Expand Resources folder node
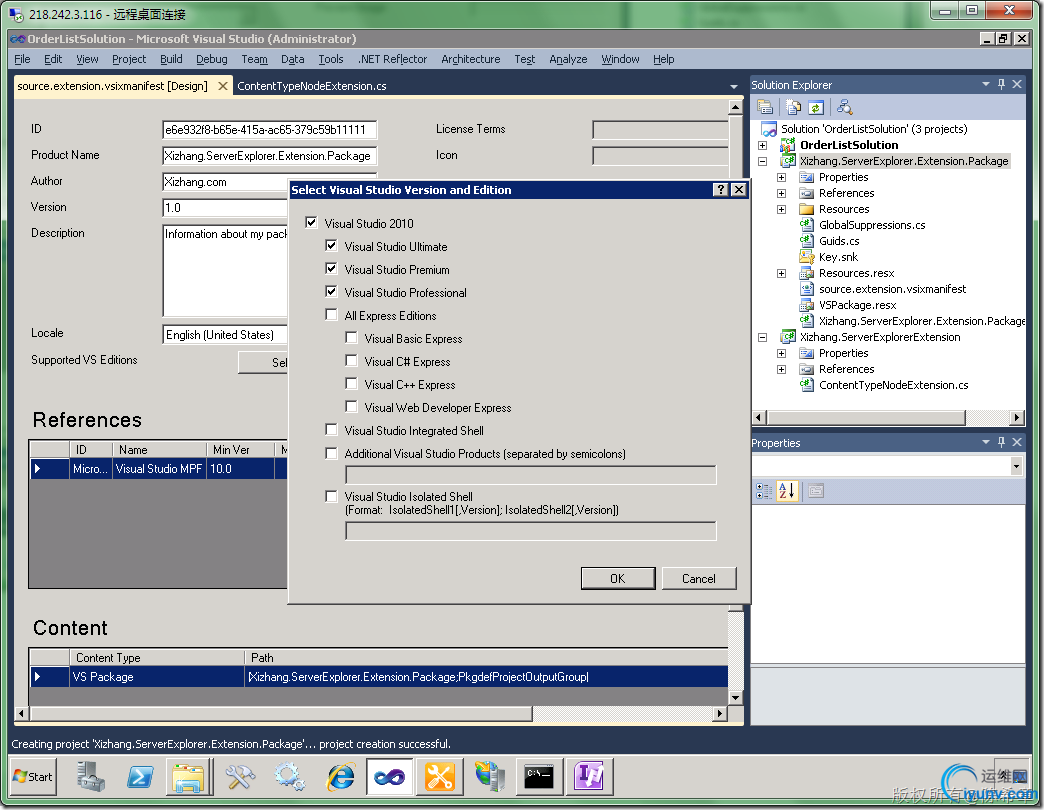Image resolution: width=1044 pixels, height=810 pixels. point(782,209)
